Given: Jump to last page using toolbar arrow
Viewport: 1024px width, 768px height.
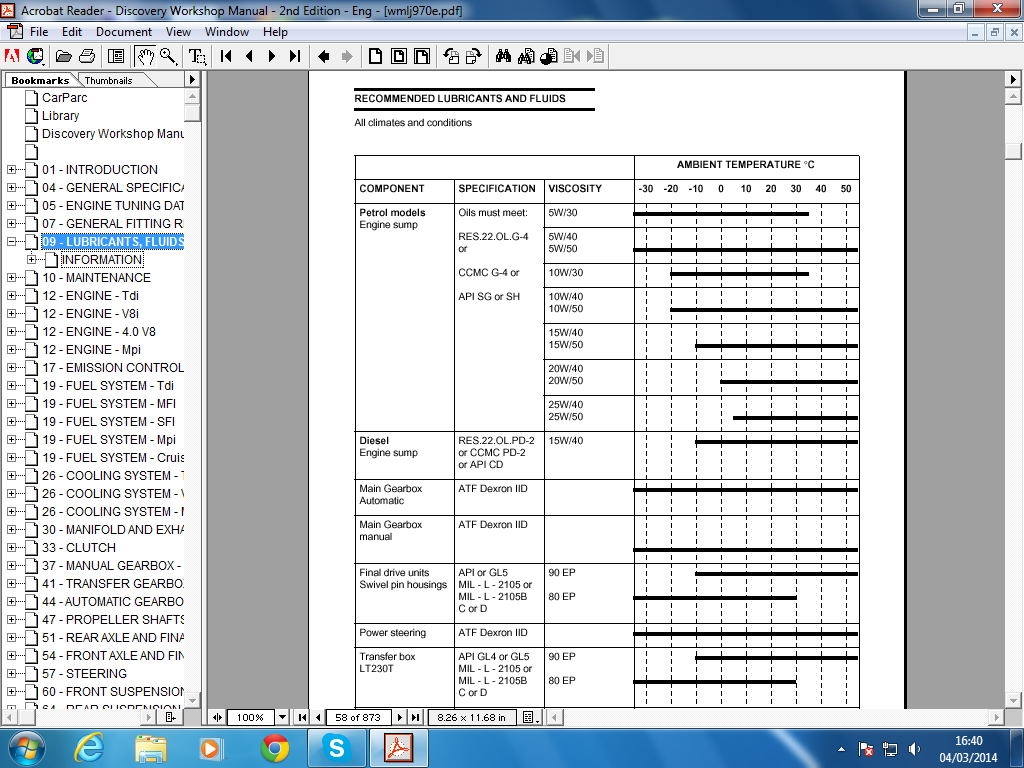Looking at the screenshot, I should click(x=295, y=56).
